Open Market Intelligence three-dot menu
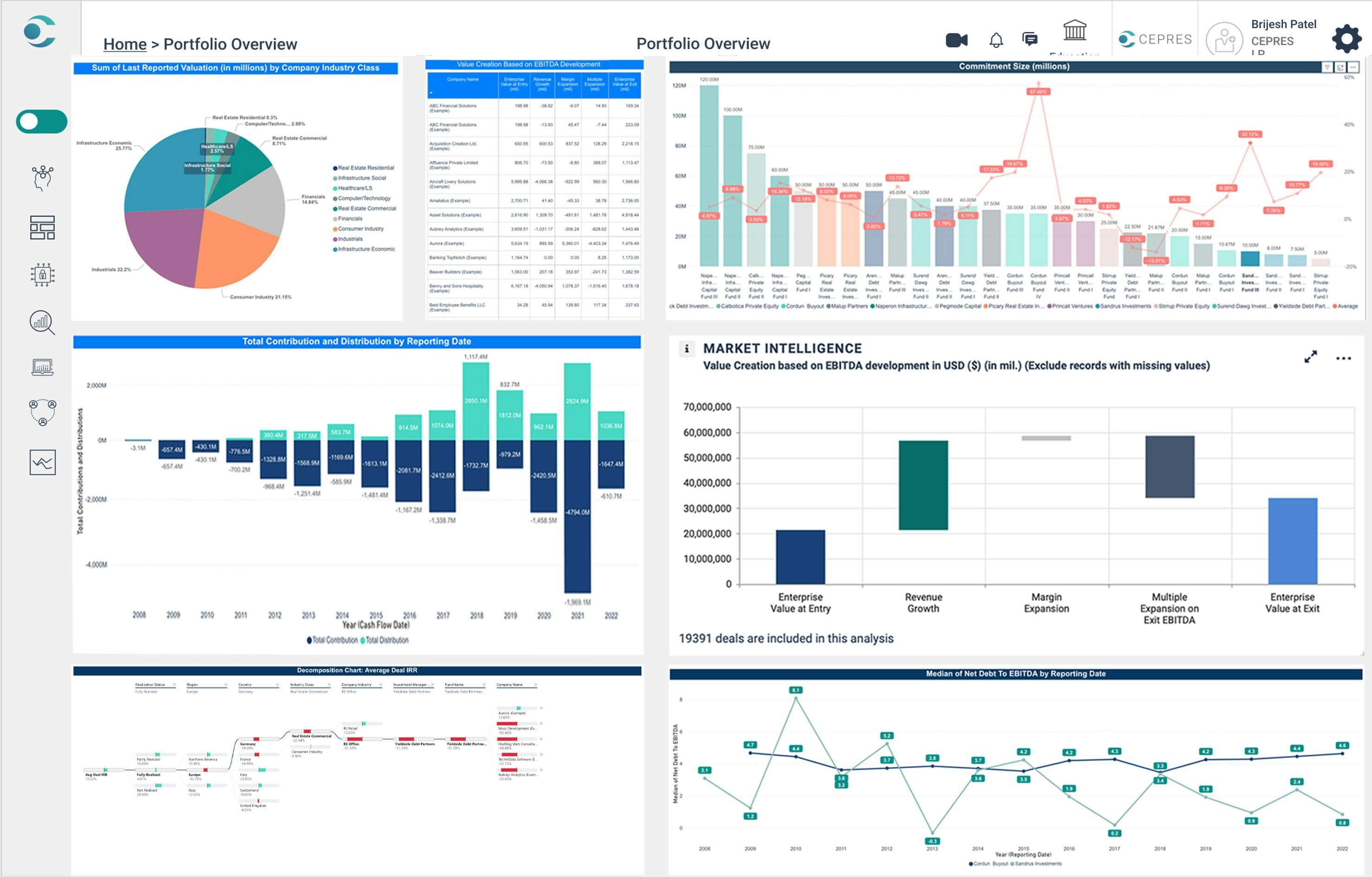Viewport: 1372px width, 877px height. click(1344, 359)
